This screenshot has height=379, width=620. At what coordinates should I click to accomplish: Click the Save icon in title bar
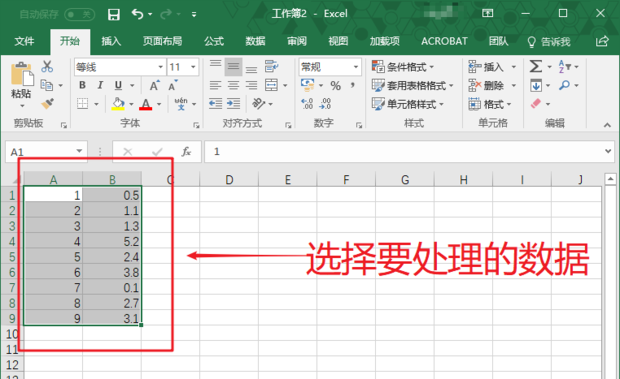tap(114, 15)
